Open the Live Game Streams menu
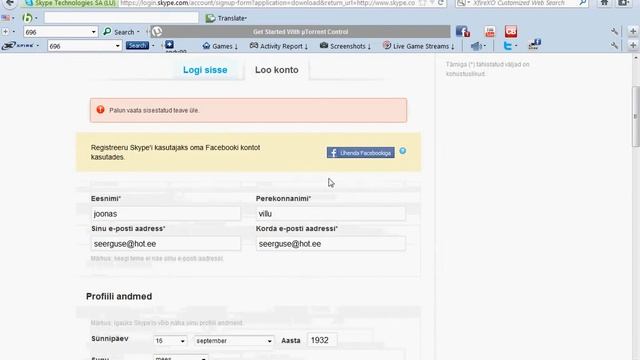Screen dimensions: 640x360 [x=418, y=46]
